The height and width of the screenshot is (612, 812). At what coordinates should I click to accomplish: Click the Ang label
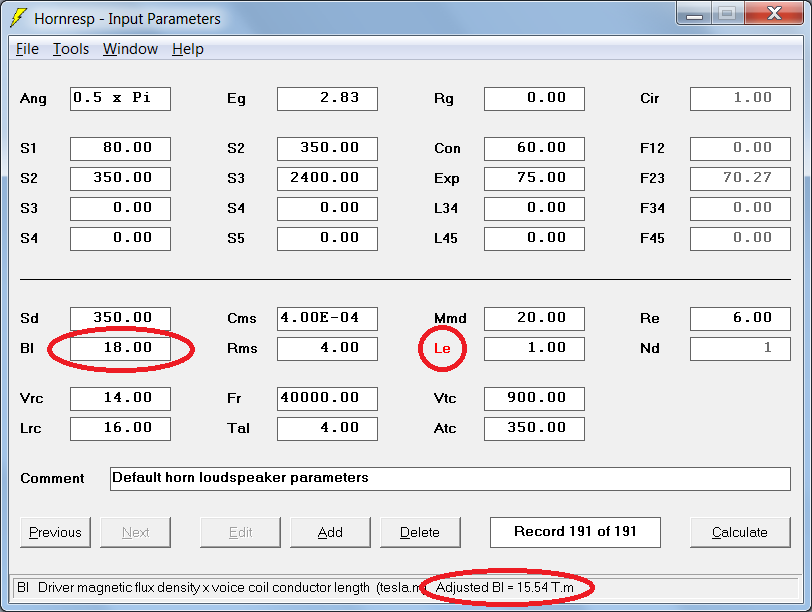(33, 99)
